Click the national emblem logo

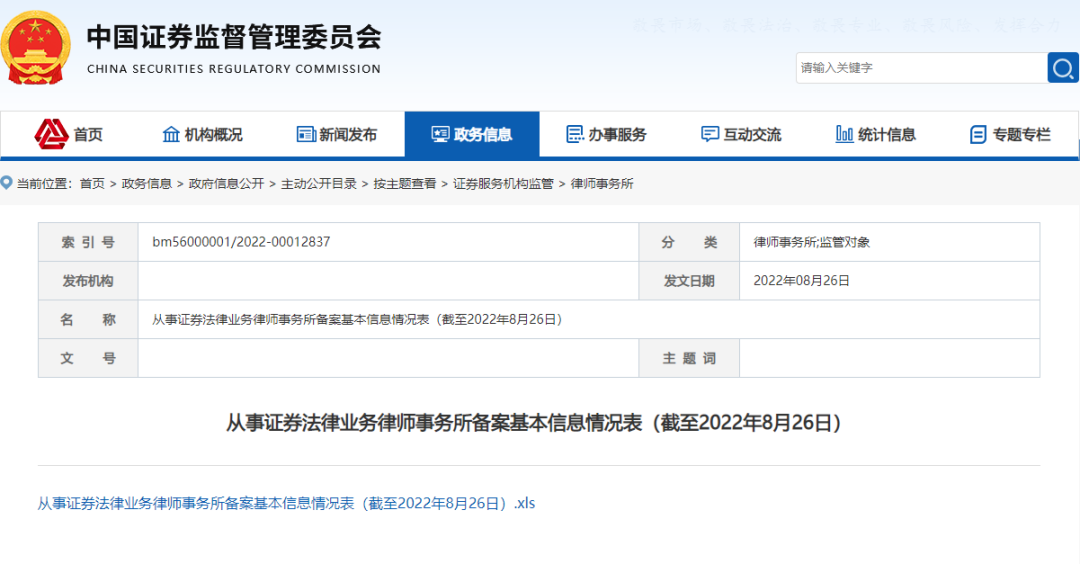click(35, 47)
